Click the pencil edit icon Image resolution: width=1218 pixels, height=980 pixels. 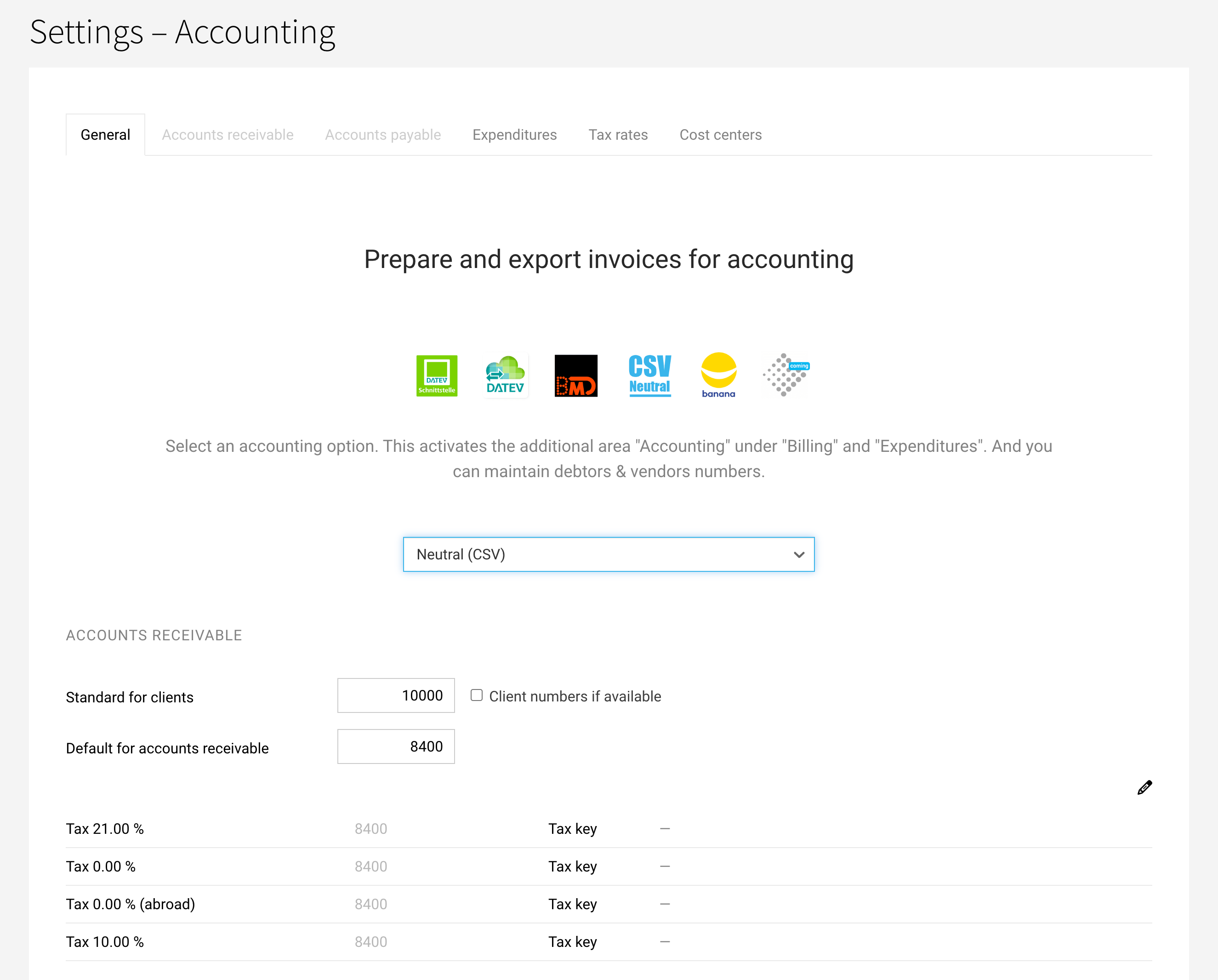[1144, 787]
